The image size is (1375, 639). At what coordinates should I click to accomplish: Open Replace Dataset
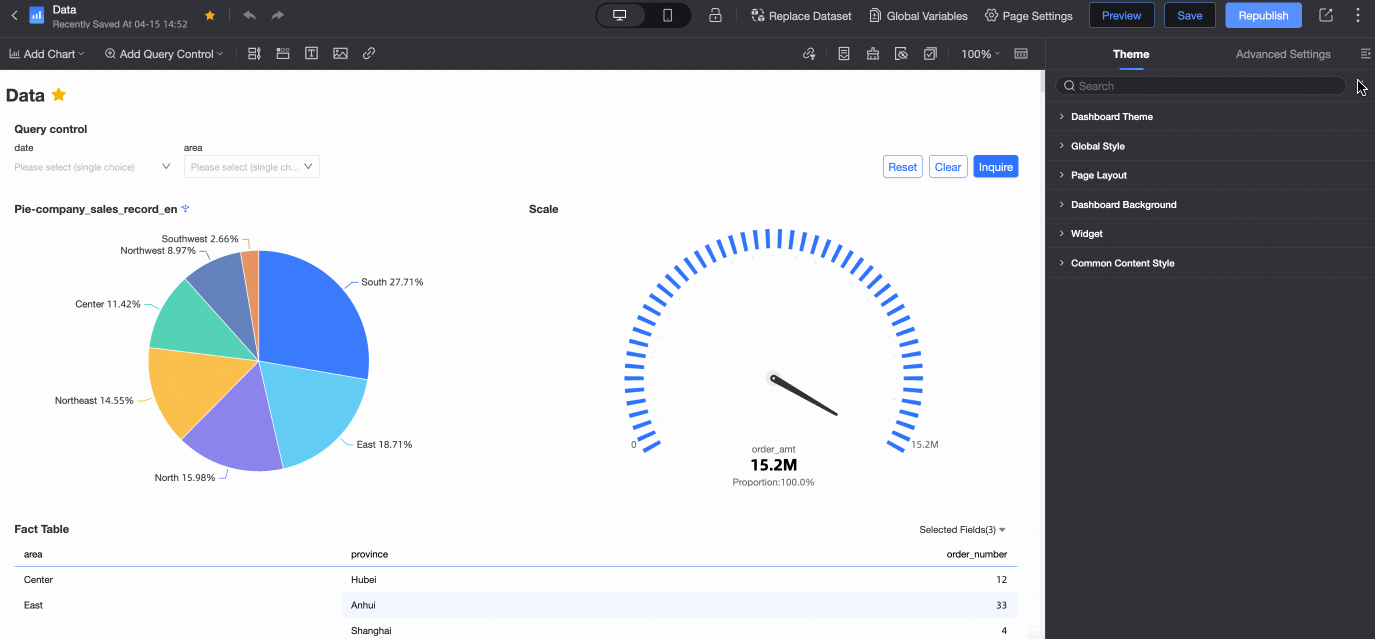click(801, 16)
